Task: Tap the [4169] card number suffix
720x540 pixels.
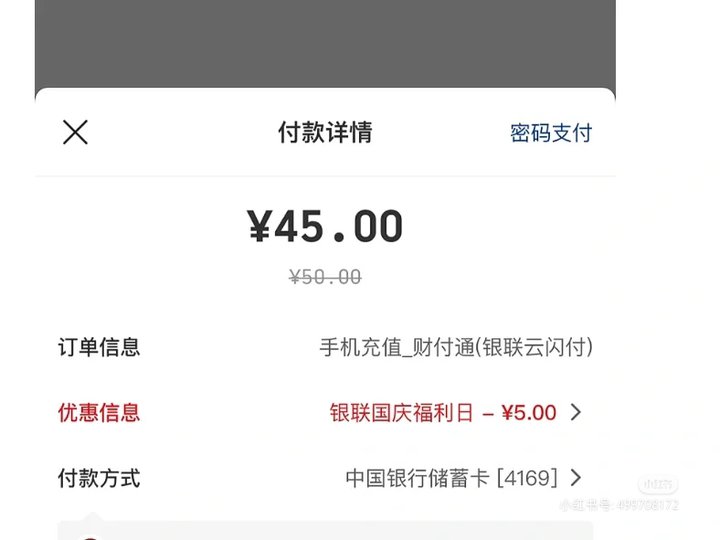Action: 528,478
